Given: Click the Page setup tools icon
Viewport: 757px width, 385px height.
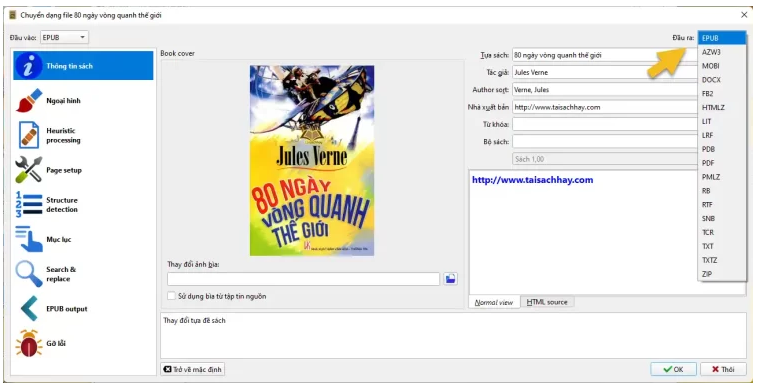Looking at the screenshot, I should (29, 170).
